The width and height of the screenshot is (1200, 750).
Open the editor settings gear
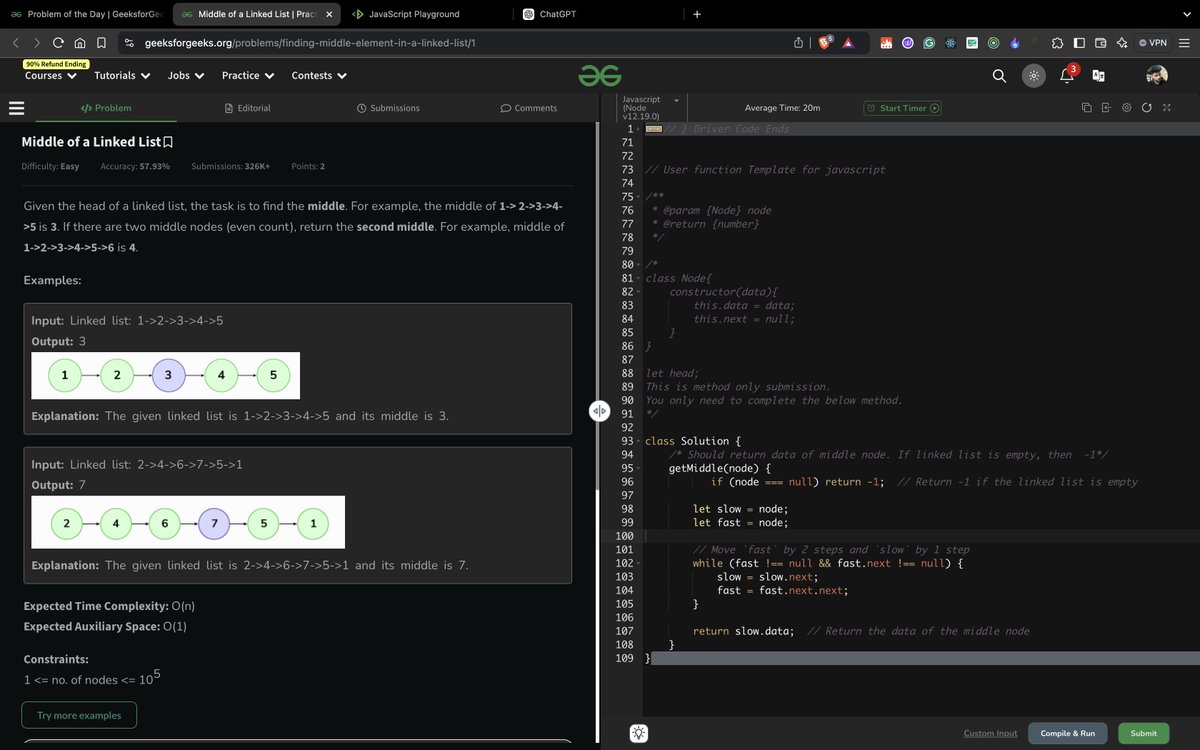coord(1126,107)
